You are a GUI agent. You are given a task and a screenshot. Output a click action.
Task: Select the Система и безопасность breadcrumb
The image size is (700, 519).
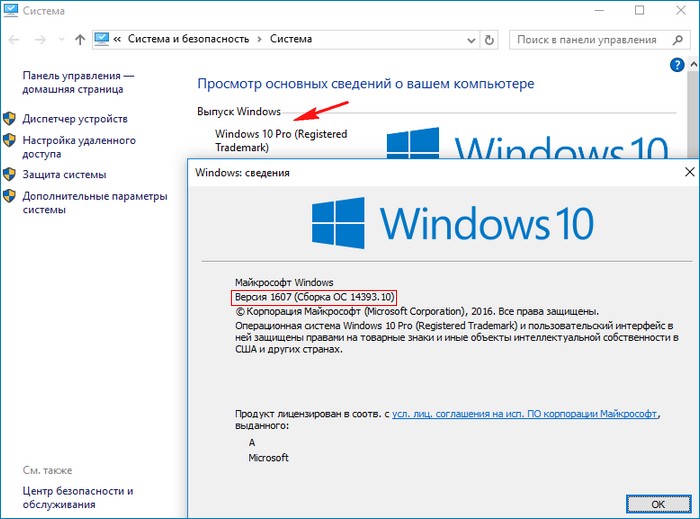coord(188,40)
